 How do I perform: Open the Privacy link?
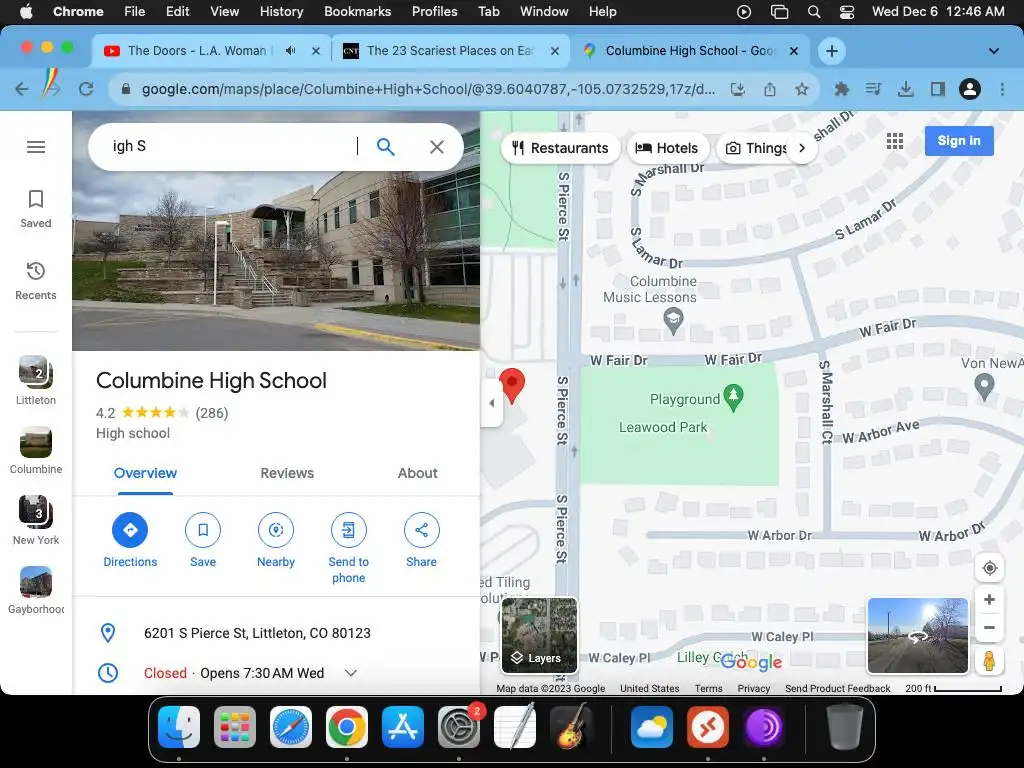[x=754, y=688]
